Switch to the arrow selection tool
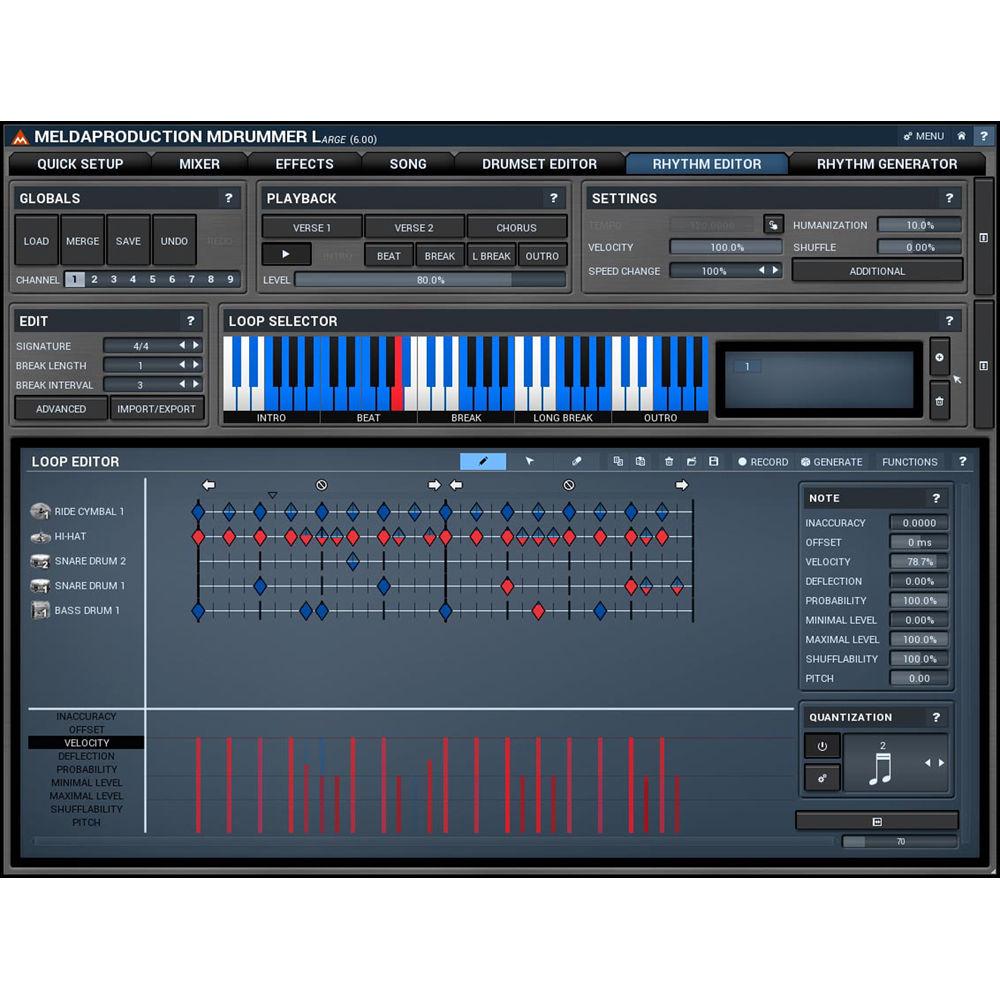The width and height of the screenshot is (1000, 1000). 529,461
